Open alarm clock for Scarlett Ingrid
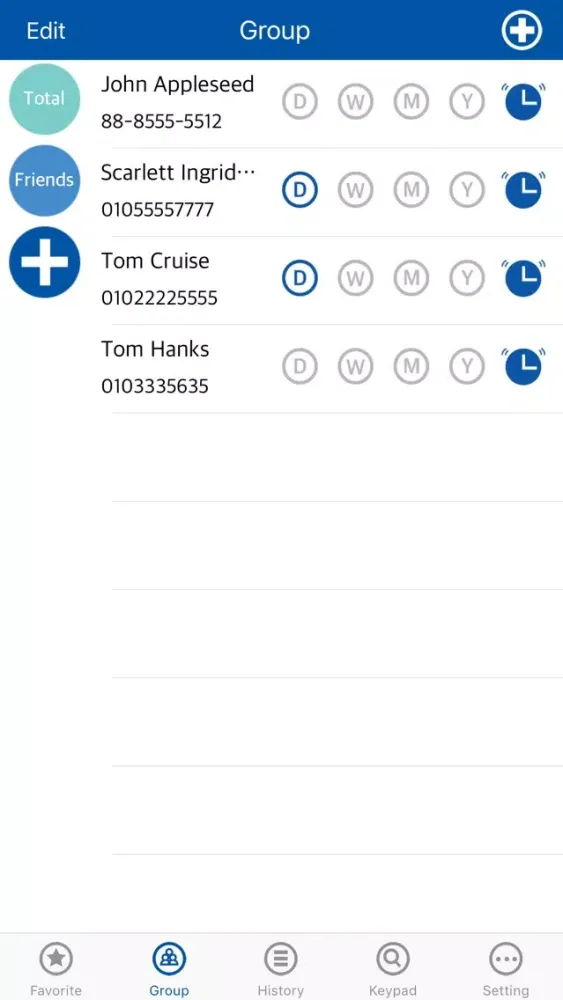The width and height of the screenshot is (563, 1000). (x=523, y=190)
